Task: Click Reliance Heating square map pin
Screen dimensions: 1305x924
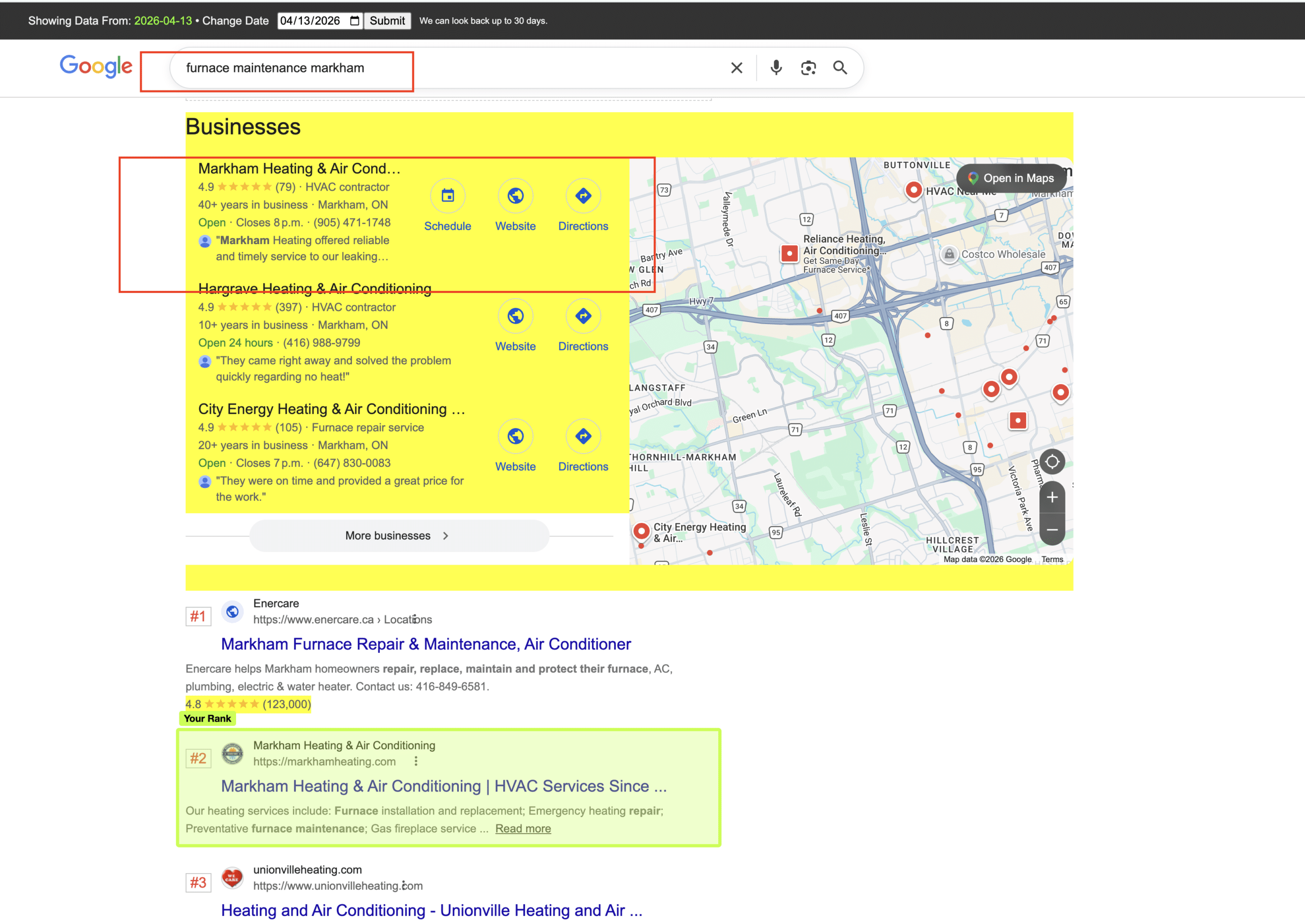Action: (790, 253)
